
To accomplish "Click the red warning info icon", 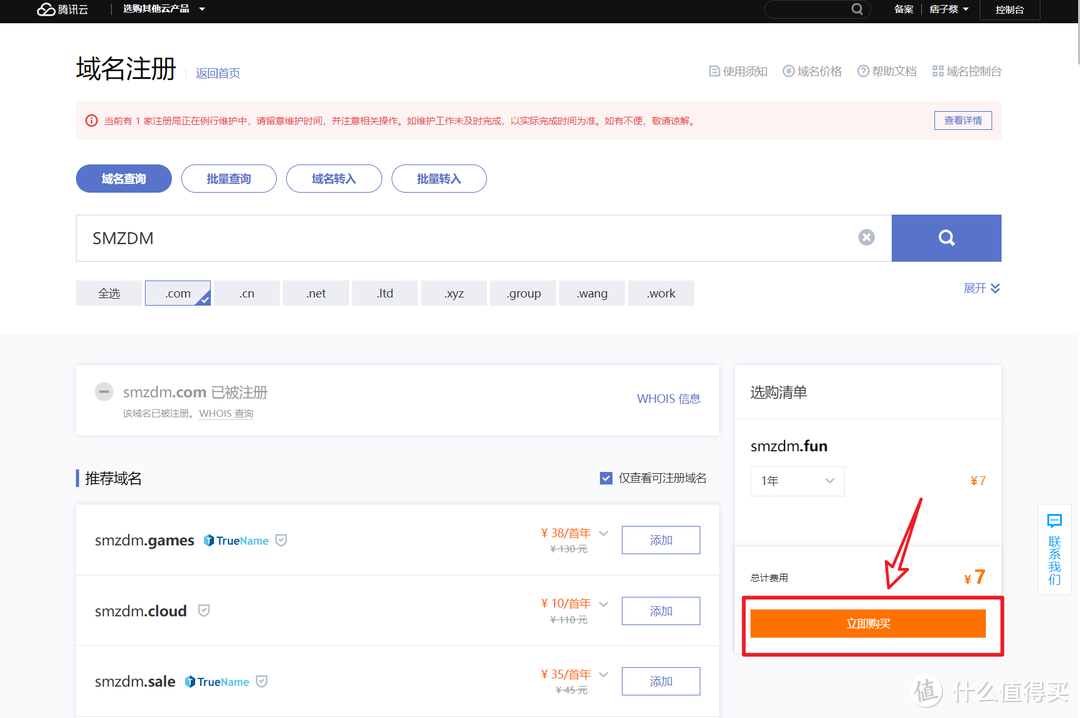I will pos(91,121).
